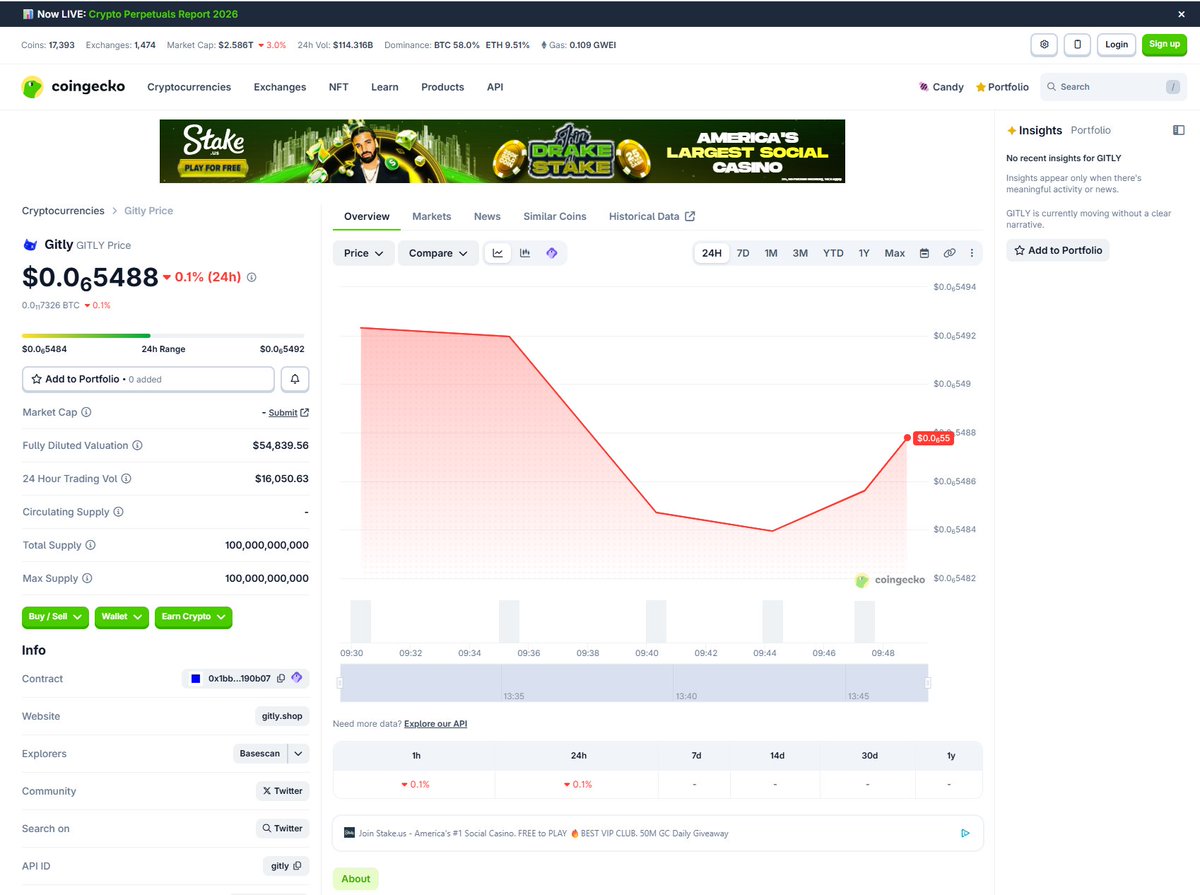Open the purple GeckoTerminal chart icon
Image resolution: width=1200 pixels, height=895 pixels.
552,253
